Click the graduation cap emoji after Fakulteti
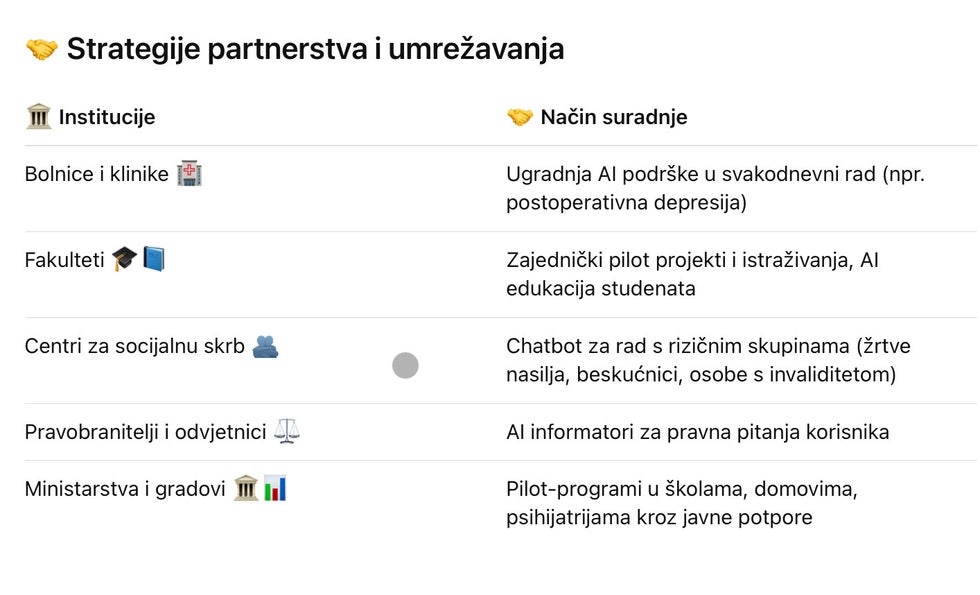980x595 pixels. pos(124,259)
